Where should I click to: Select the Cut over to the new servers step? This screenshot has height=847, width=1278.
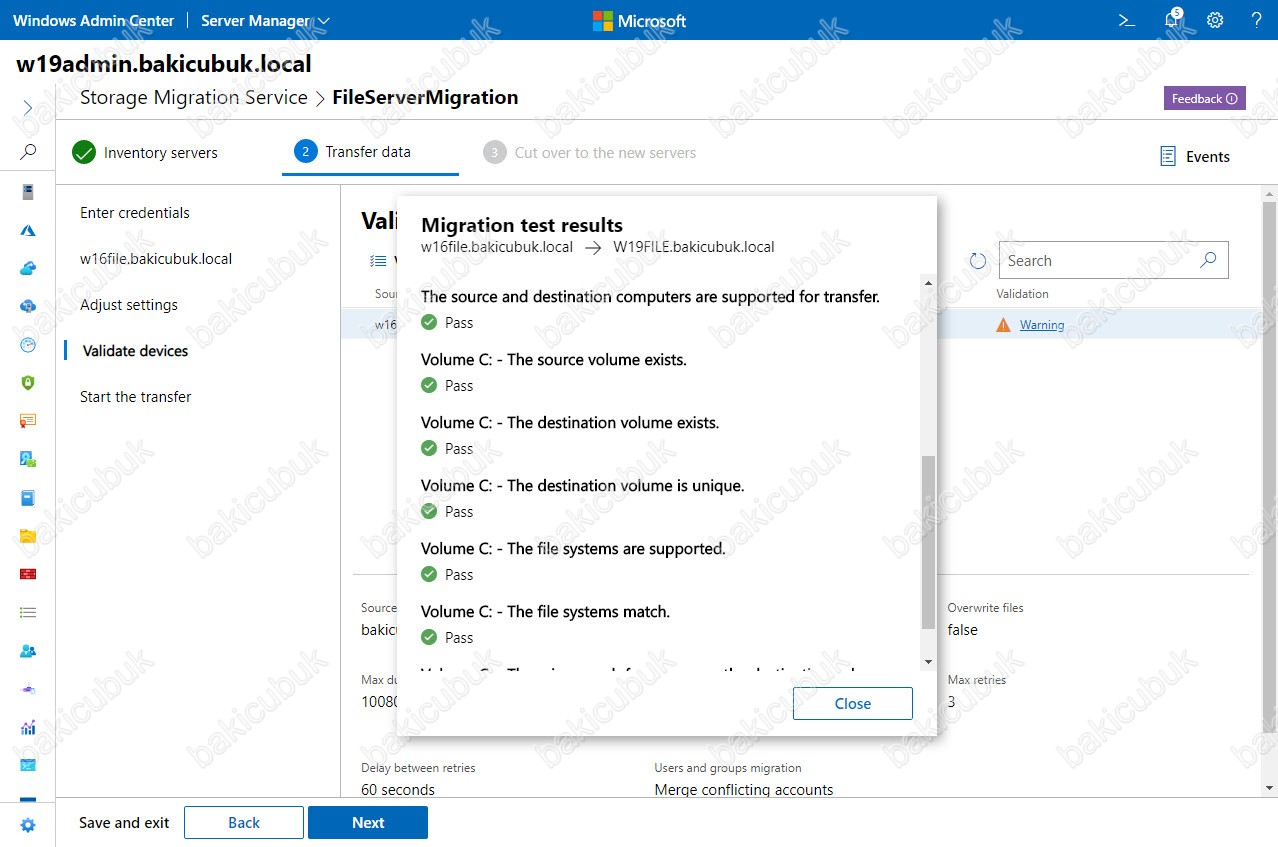[590, 153]
